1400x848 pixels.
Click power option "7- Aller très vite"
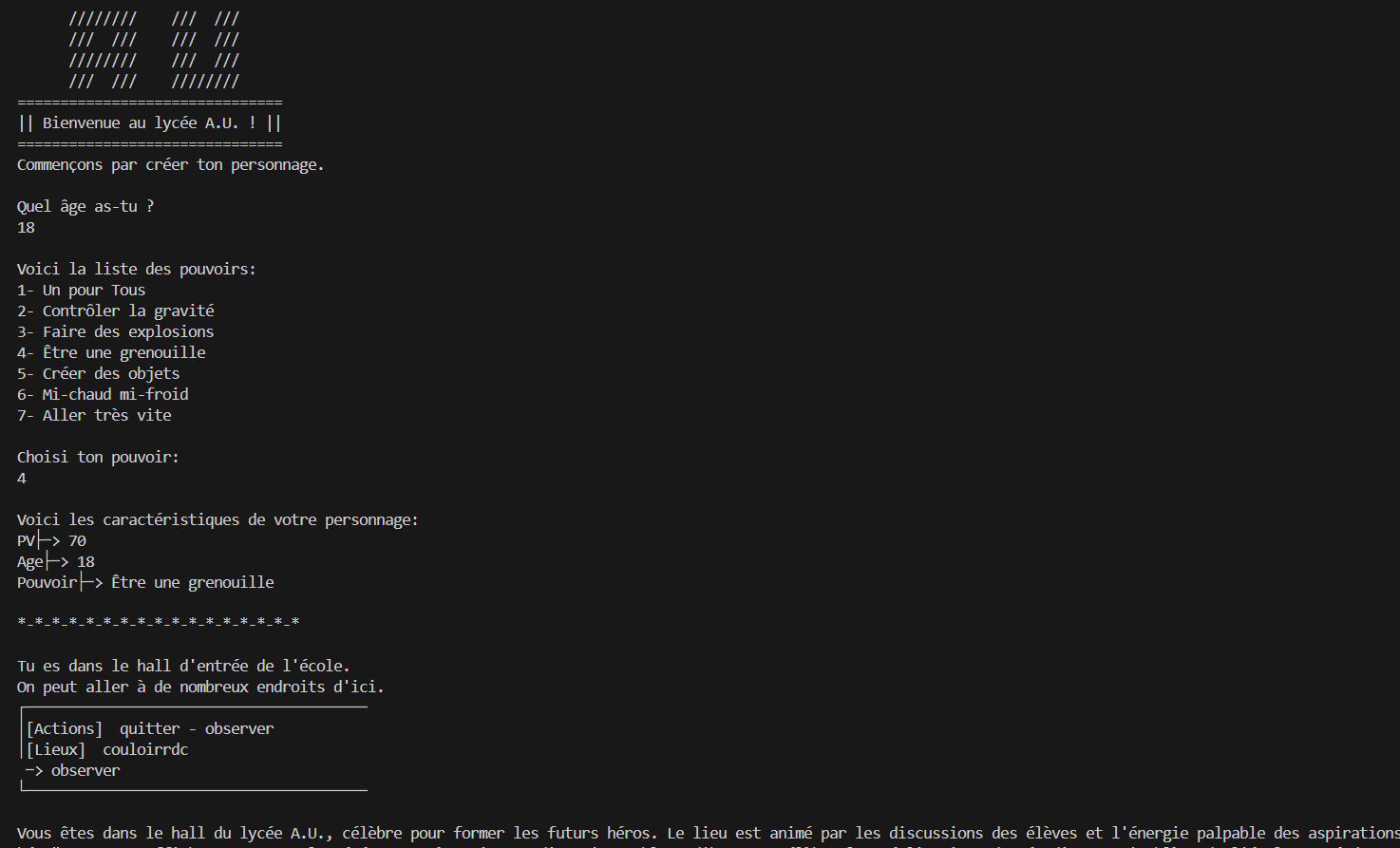[x=94, y=415]
